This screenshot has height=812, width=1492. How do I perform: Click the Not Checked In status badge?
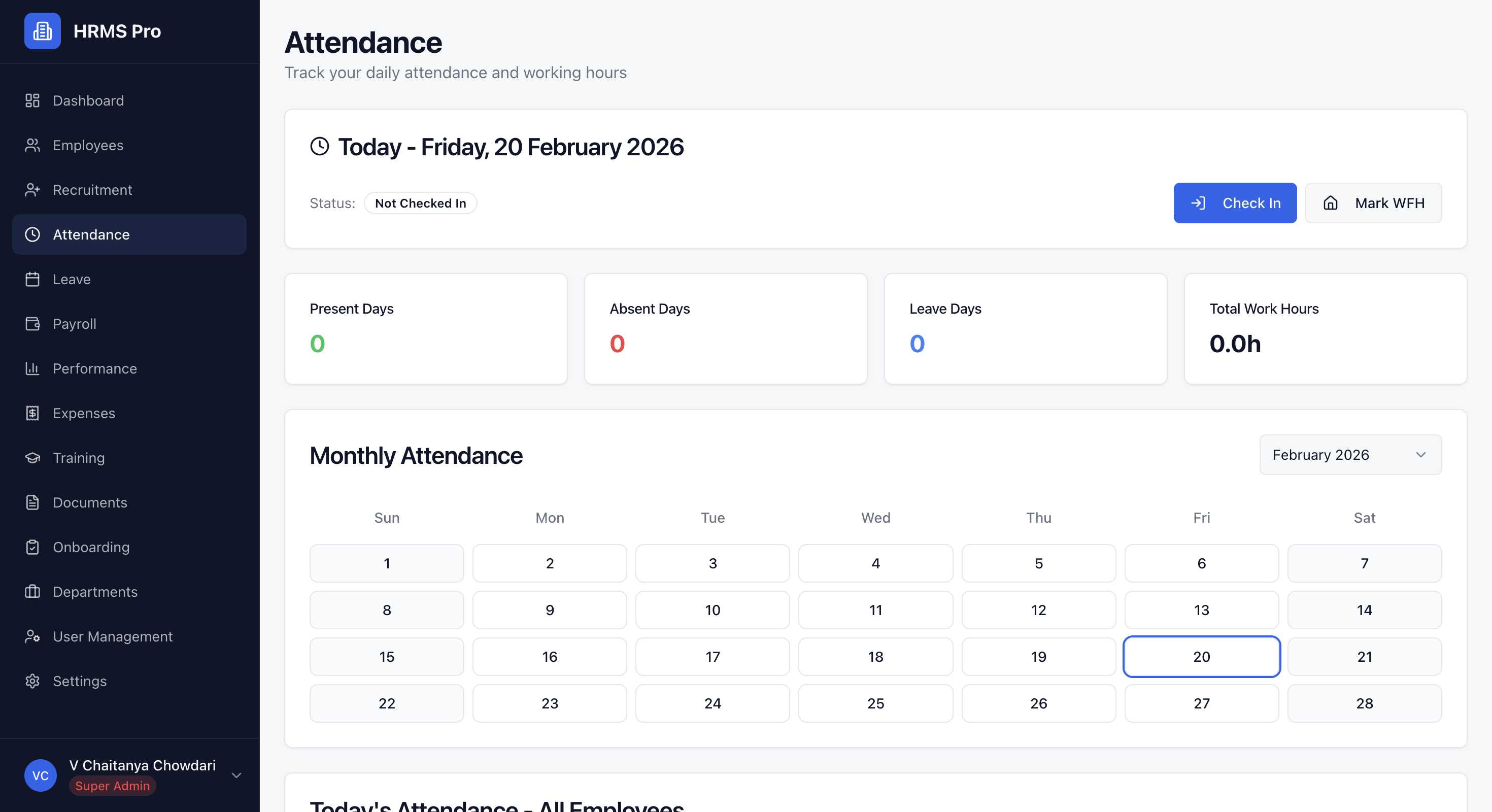coord(420,202)
